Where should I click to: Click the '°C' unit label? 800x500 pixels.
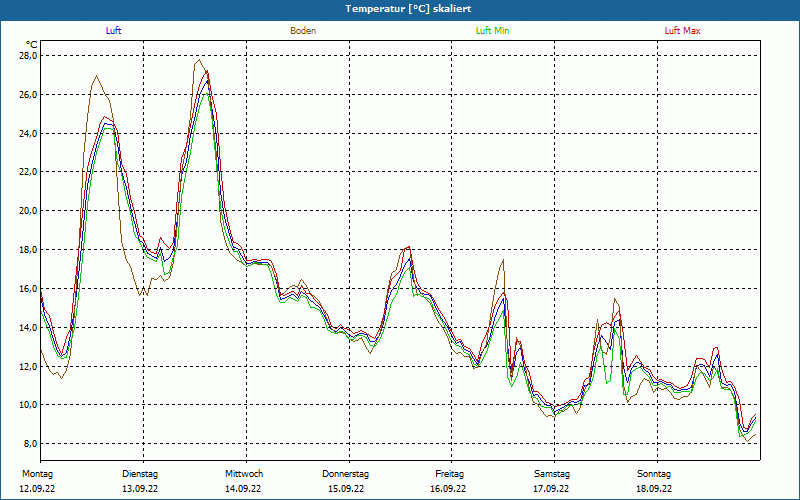pyautogui.click(x=32, y=44)
